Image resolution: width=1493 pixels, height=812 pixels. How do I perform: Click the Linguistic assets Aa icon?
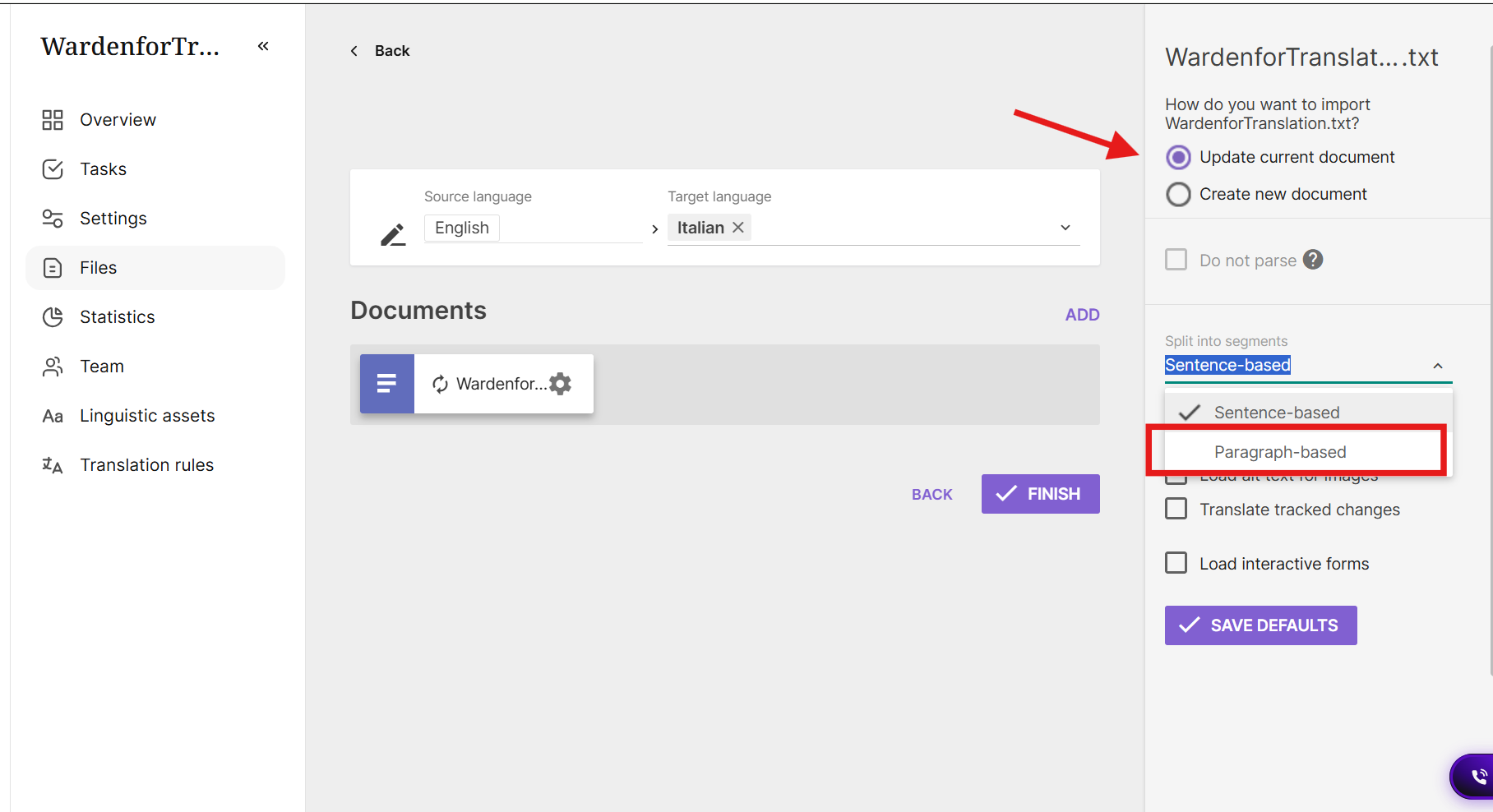tap(53, 416)
